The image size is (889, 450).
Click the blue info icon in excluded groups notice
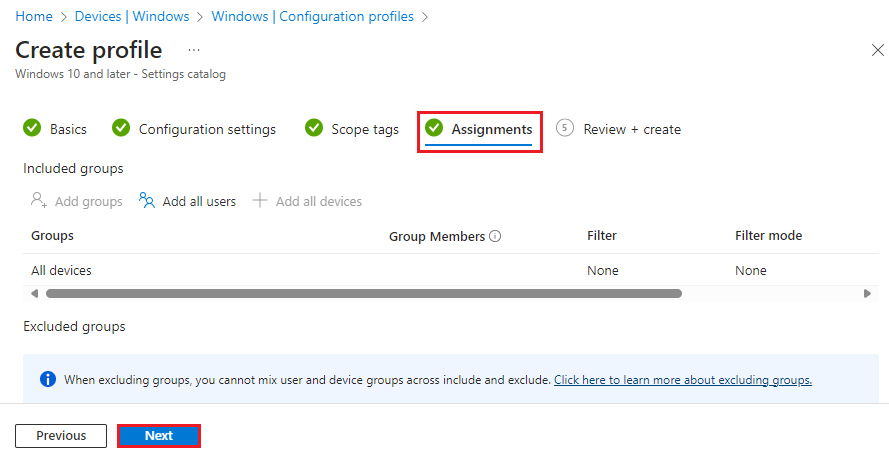[x=47, y=379]
